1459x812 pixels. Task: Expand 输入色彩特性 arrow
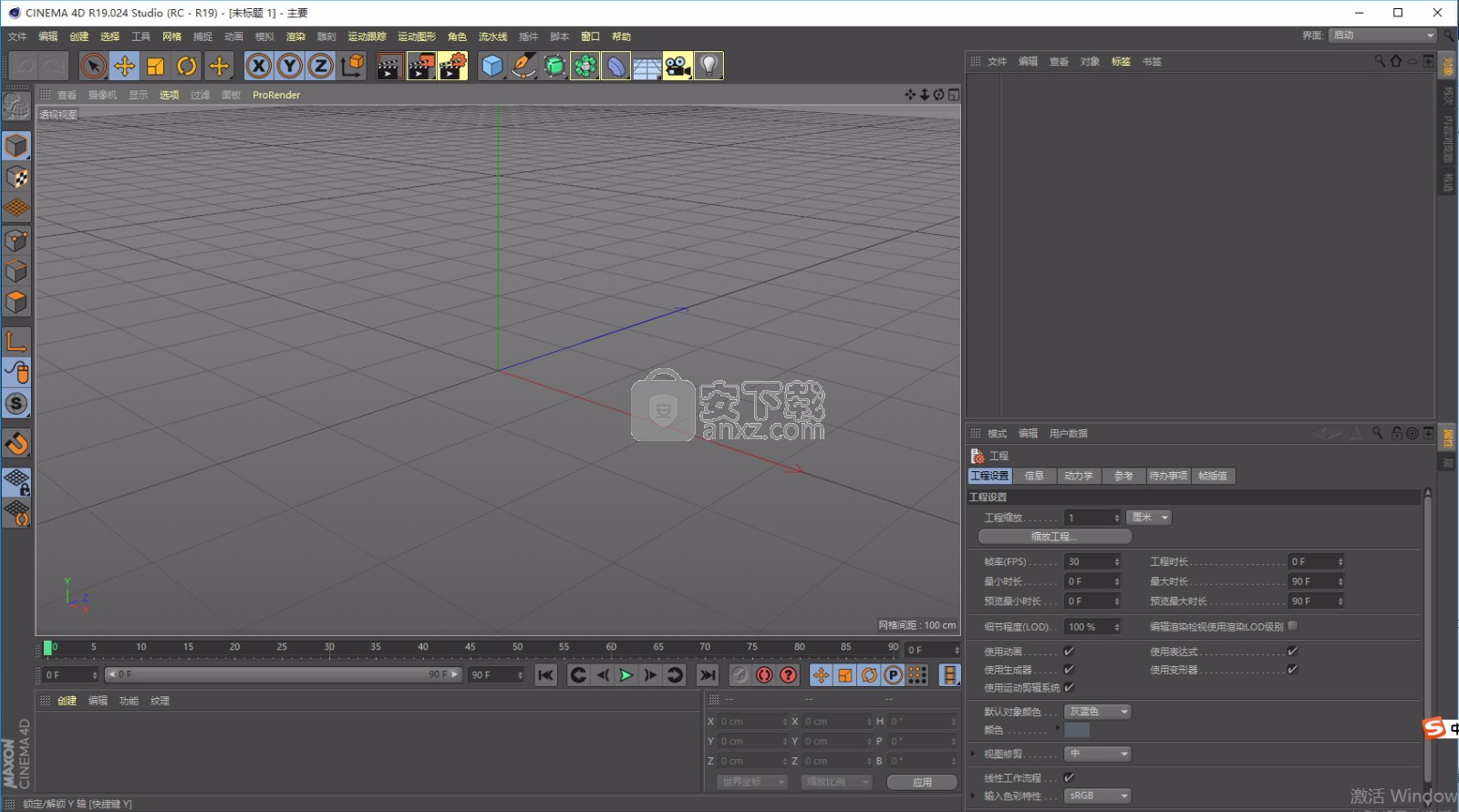(x=974, y=796)
